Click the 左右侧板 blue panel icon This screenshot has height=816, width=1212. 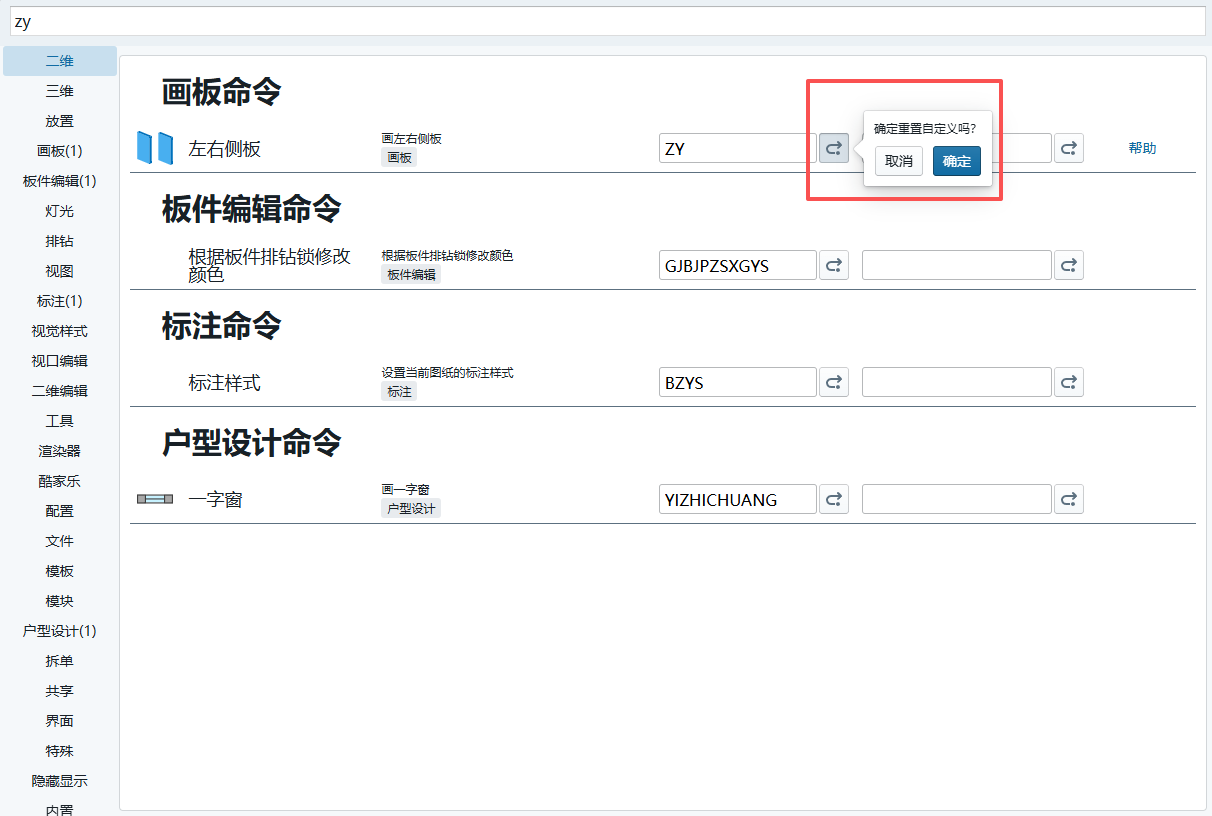(x=155, y=148)
